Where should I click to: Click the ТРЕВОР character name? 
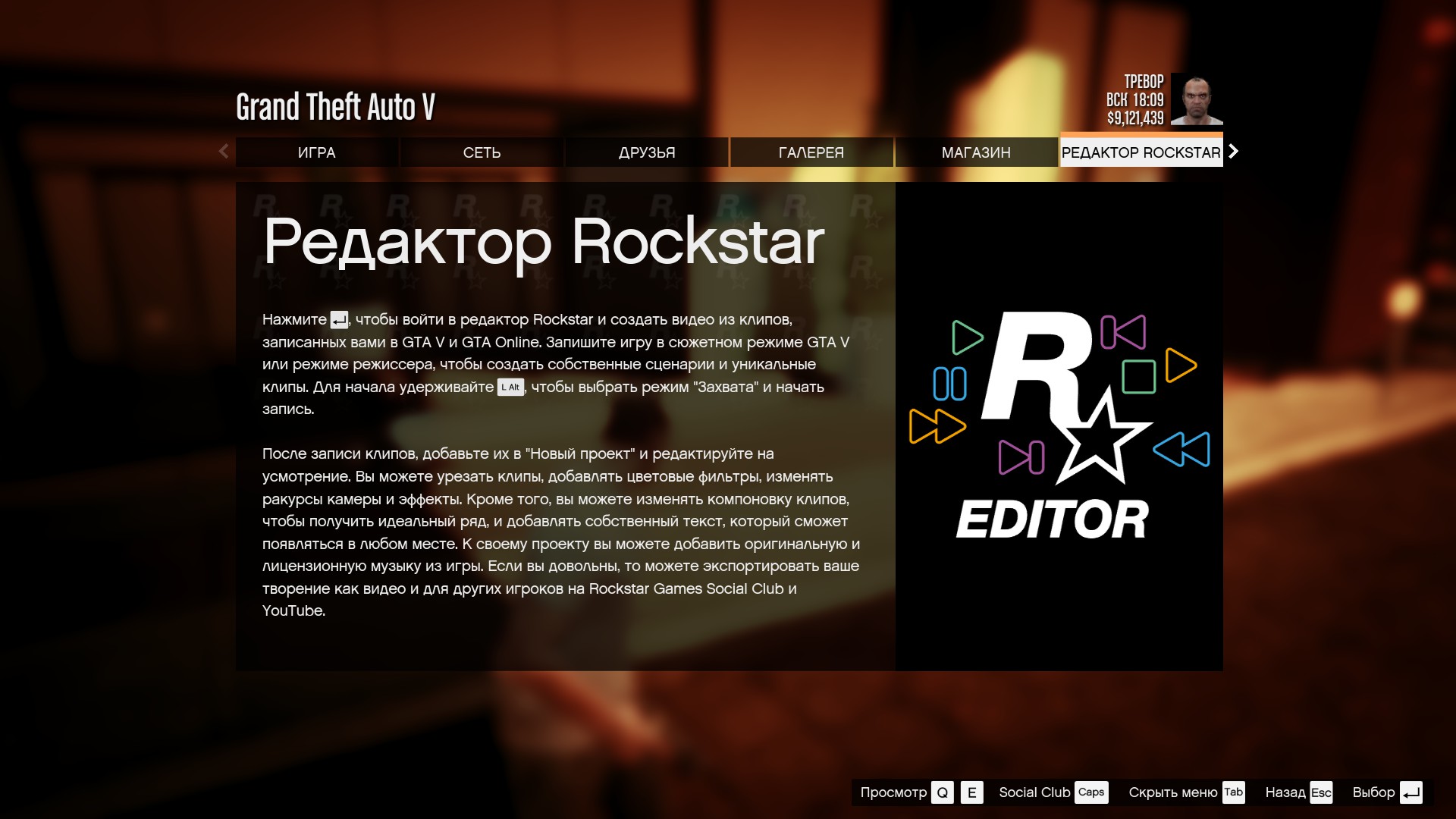1144,81
